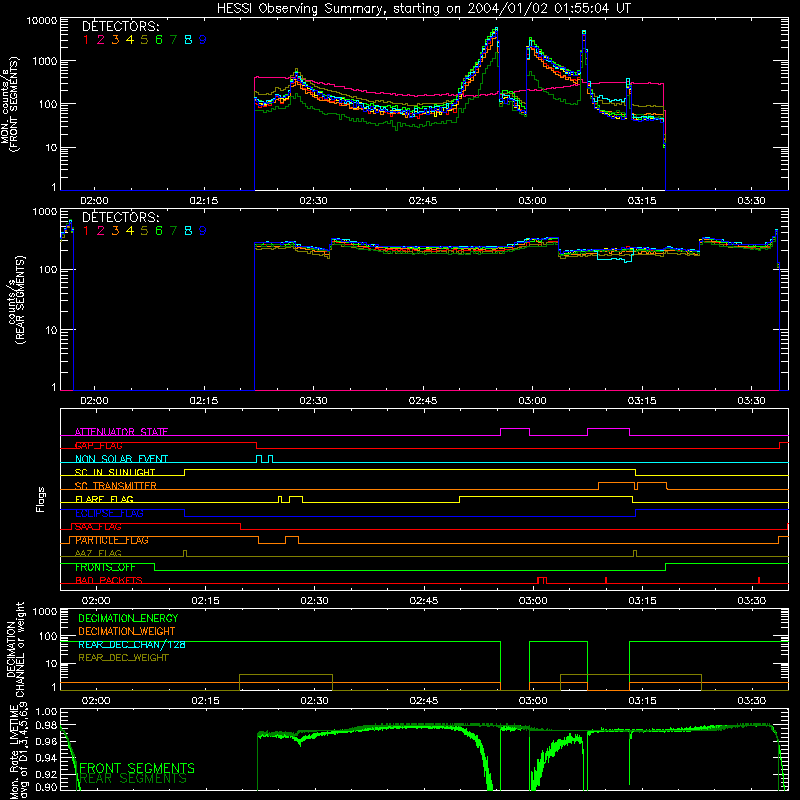The width and height of the screenshot is (800, 800).
Task: Select detector 8 in front segments legend
Action: (x=188, y=39)
